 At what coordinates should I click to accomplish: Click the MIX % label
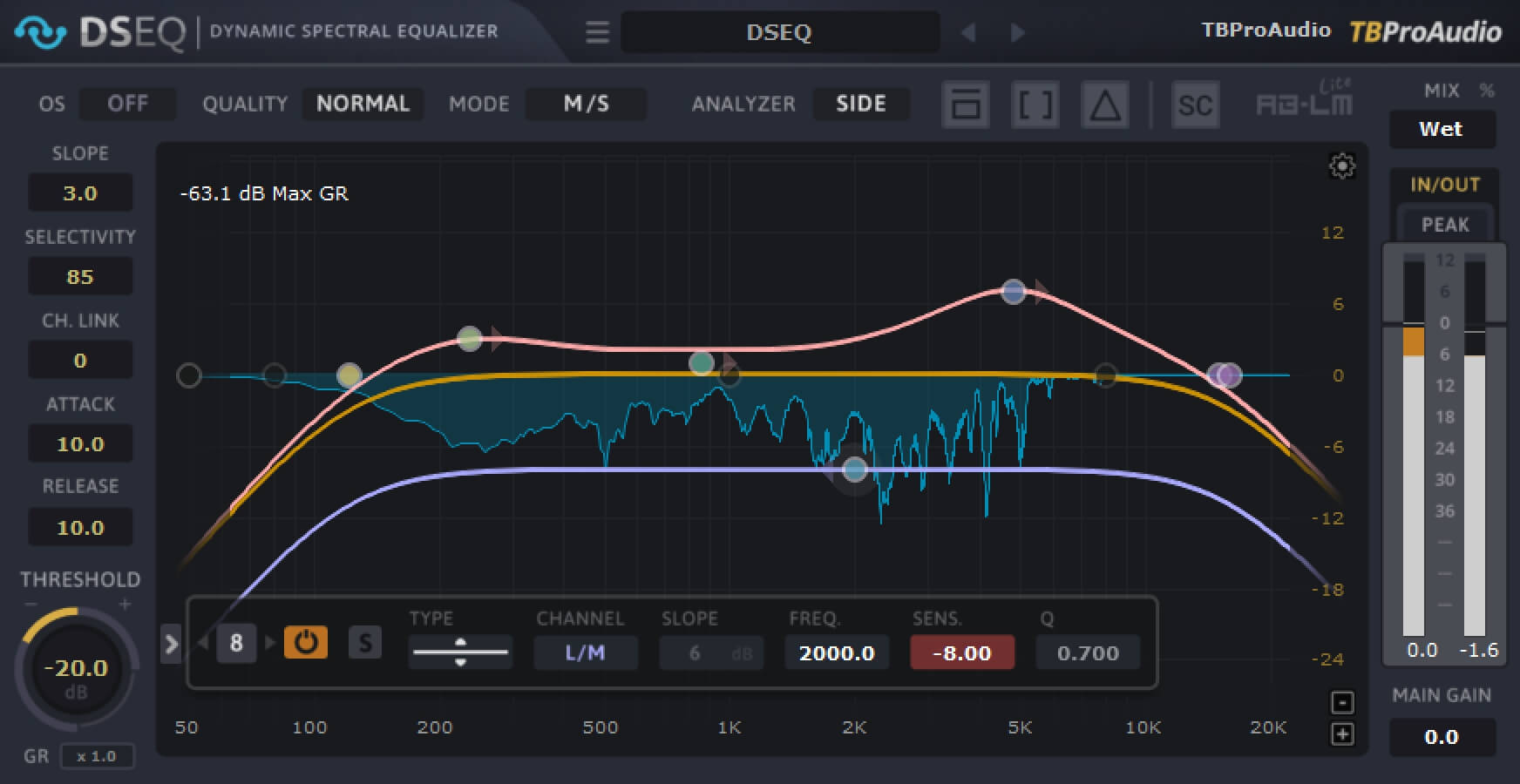click(1459, 91)
